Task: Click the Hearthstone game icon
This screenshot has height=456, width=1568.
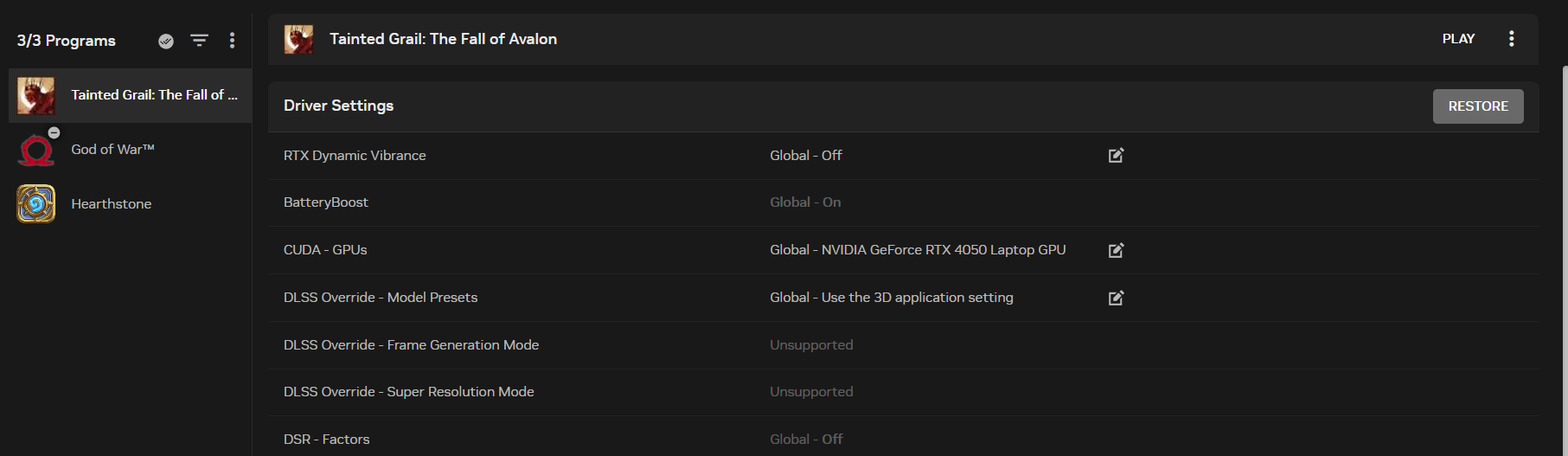Action: click(35, 204)
